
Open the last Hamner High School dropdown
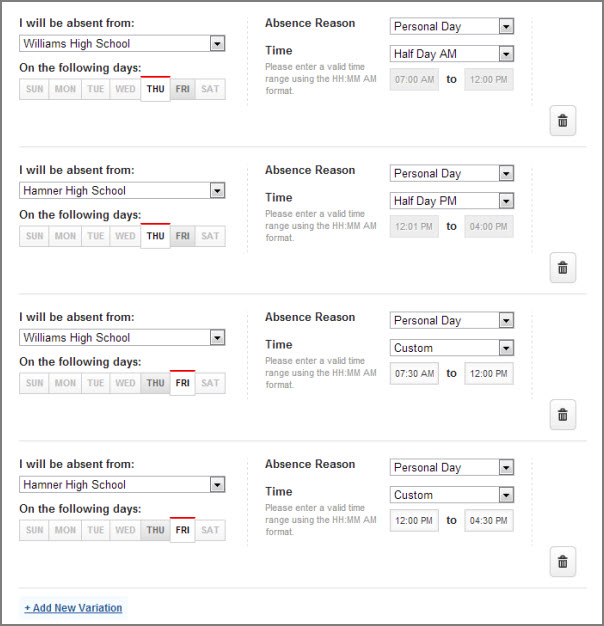coord(122,484)
